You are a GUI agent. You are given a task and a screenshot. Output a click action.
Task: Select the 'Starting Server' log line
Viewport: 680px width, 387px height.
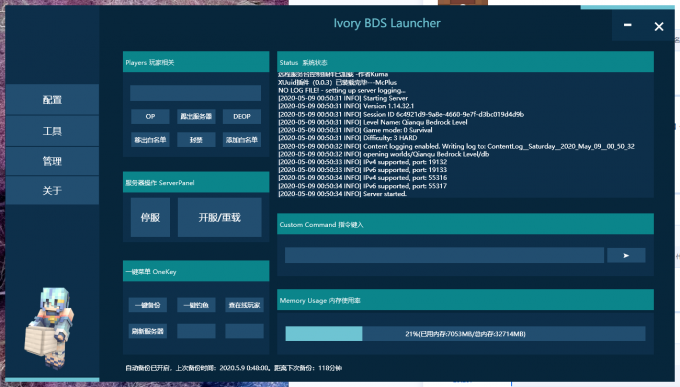coord(343,98)
